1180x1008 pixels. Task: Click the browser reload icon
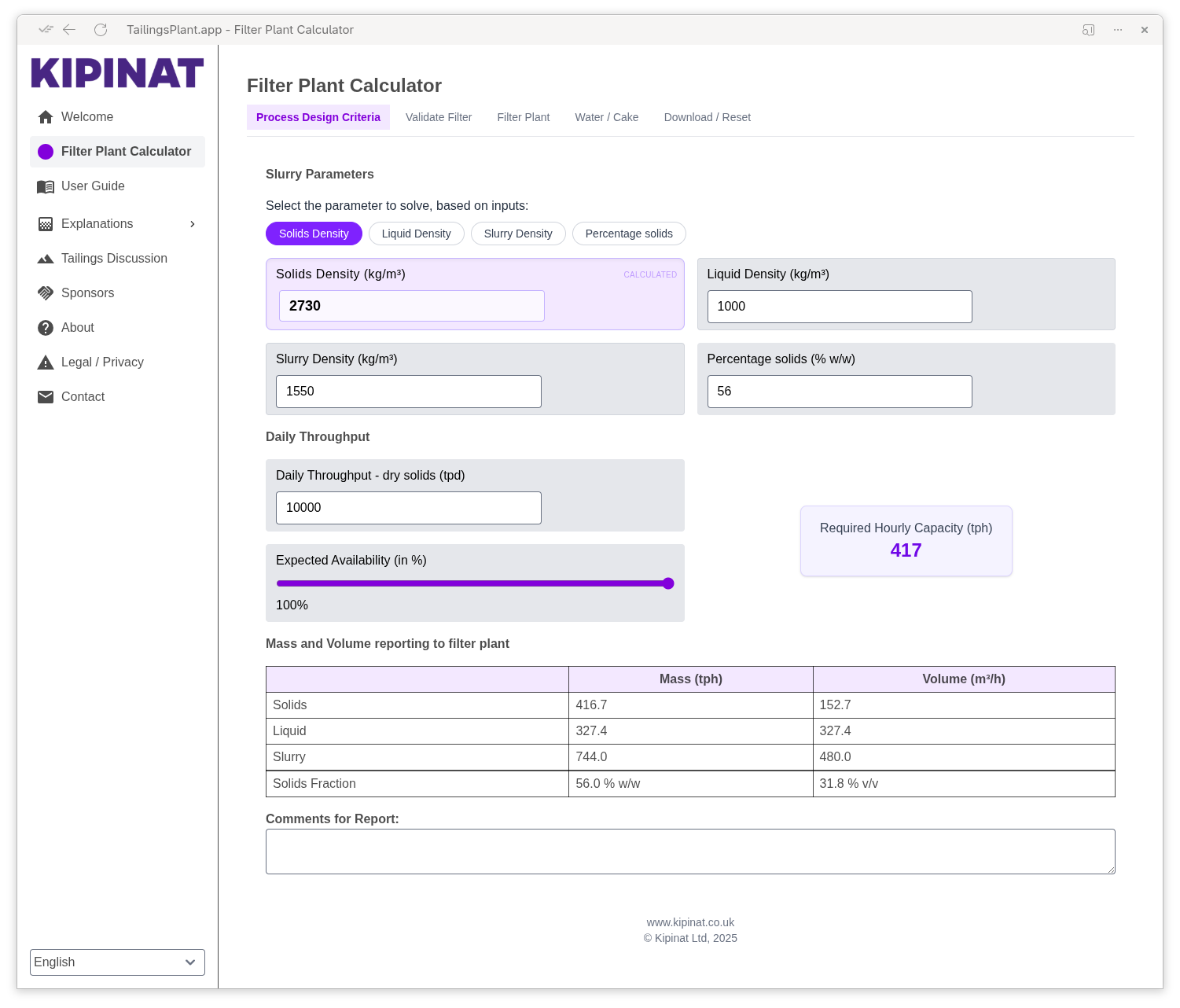pyautogui.click(x=101, y=30)
